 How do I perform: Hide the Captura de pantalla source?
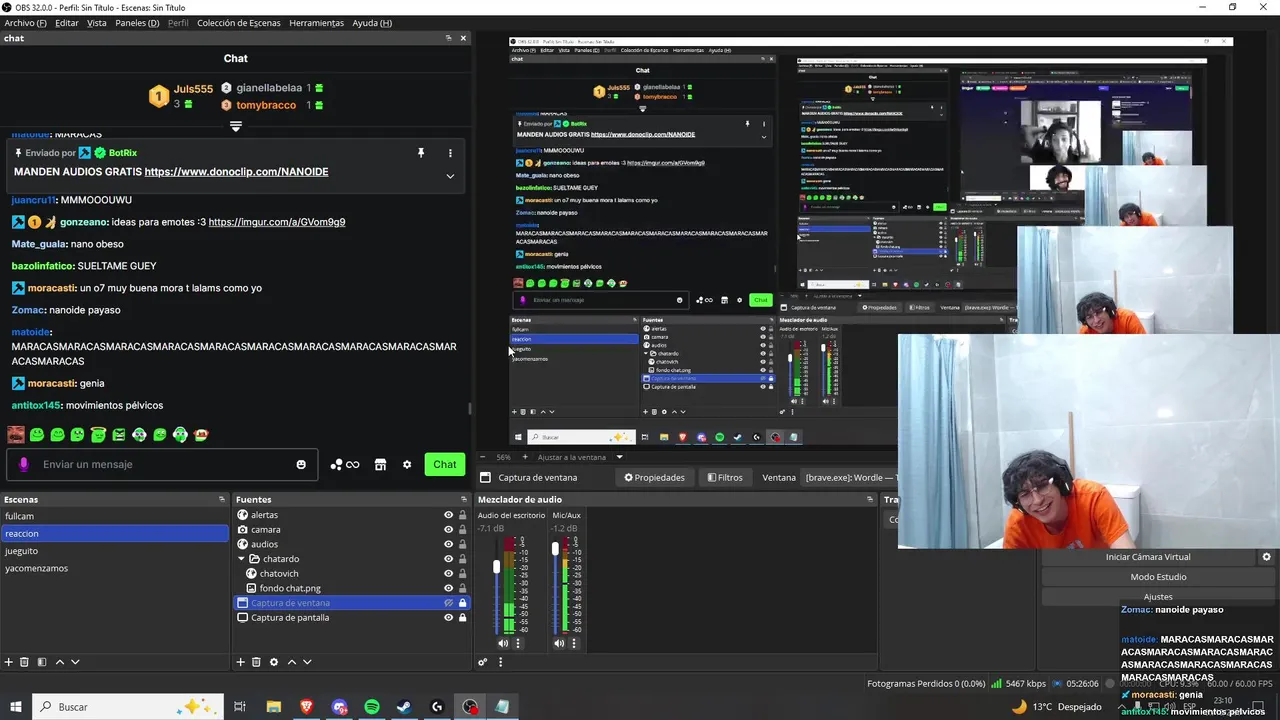pyautogui.click(x=448, y=618)
